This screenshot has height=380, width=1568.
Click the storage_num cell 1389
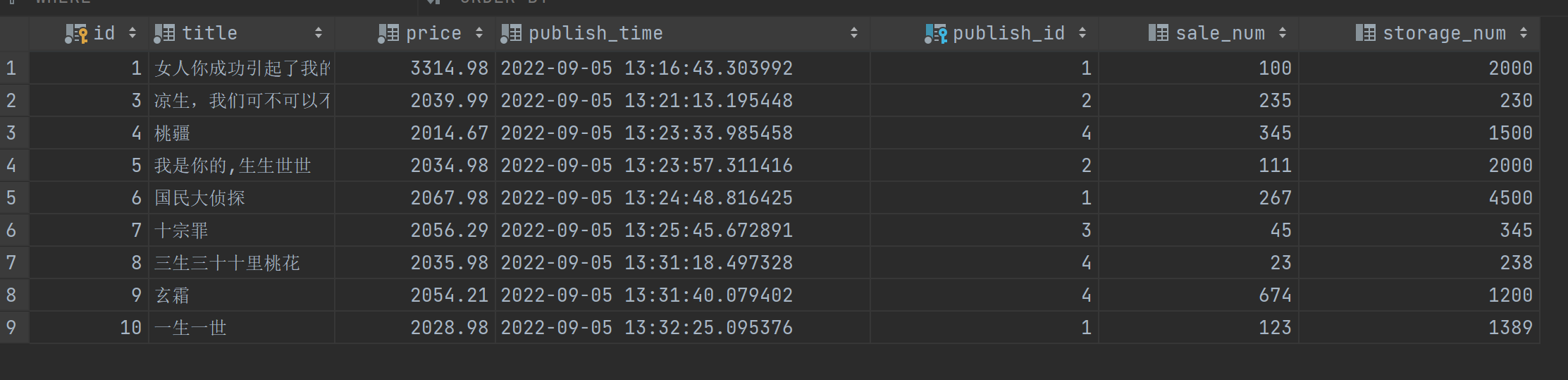1511,328
